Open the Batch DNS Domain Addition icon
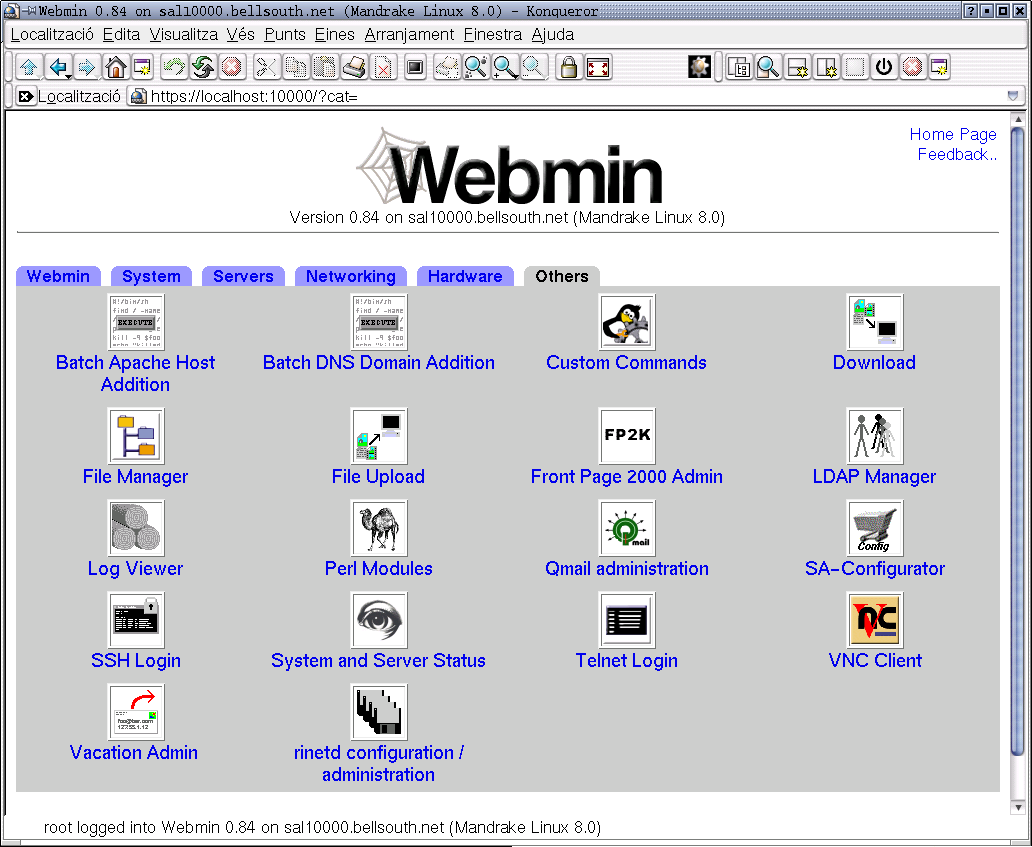This screenshot has height=847, width=1032. click(x=379, y=322)
